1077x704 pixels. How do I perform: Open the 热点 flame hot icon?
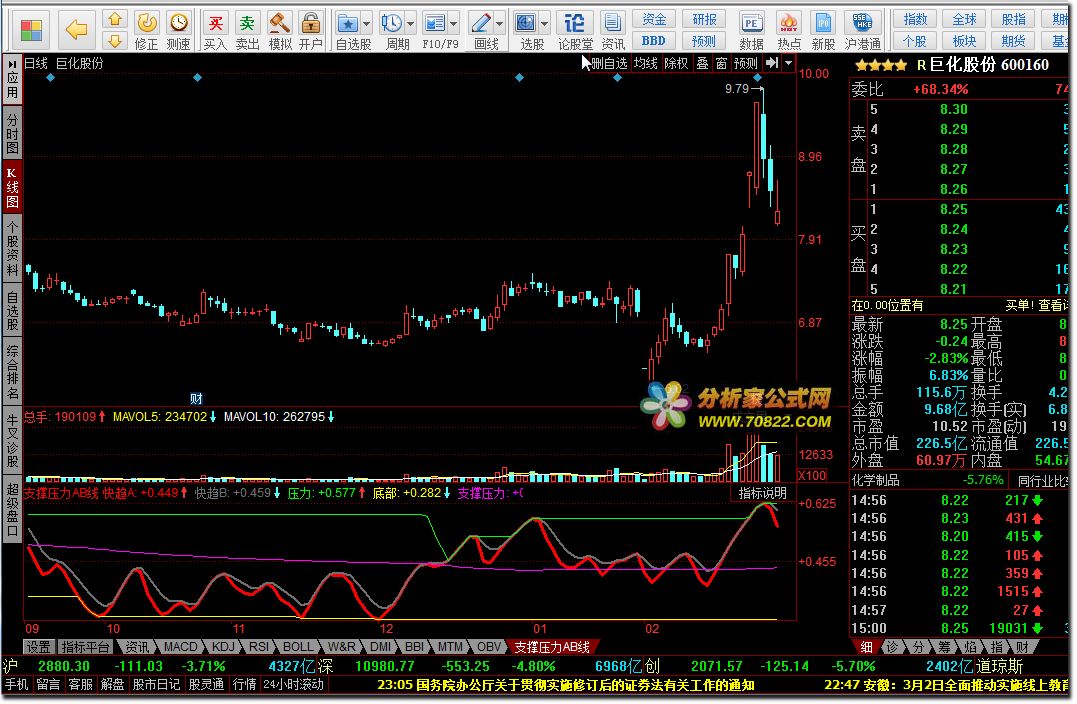tap(789, 23)
